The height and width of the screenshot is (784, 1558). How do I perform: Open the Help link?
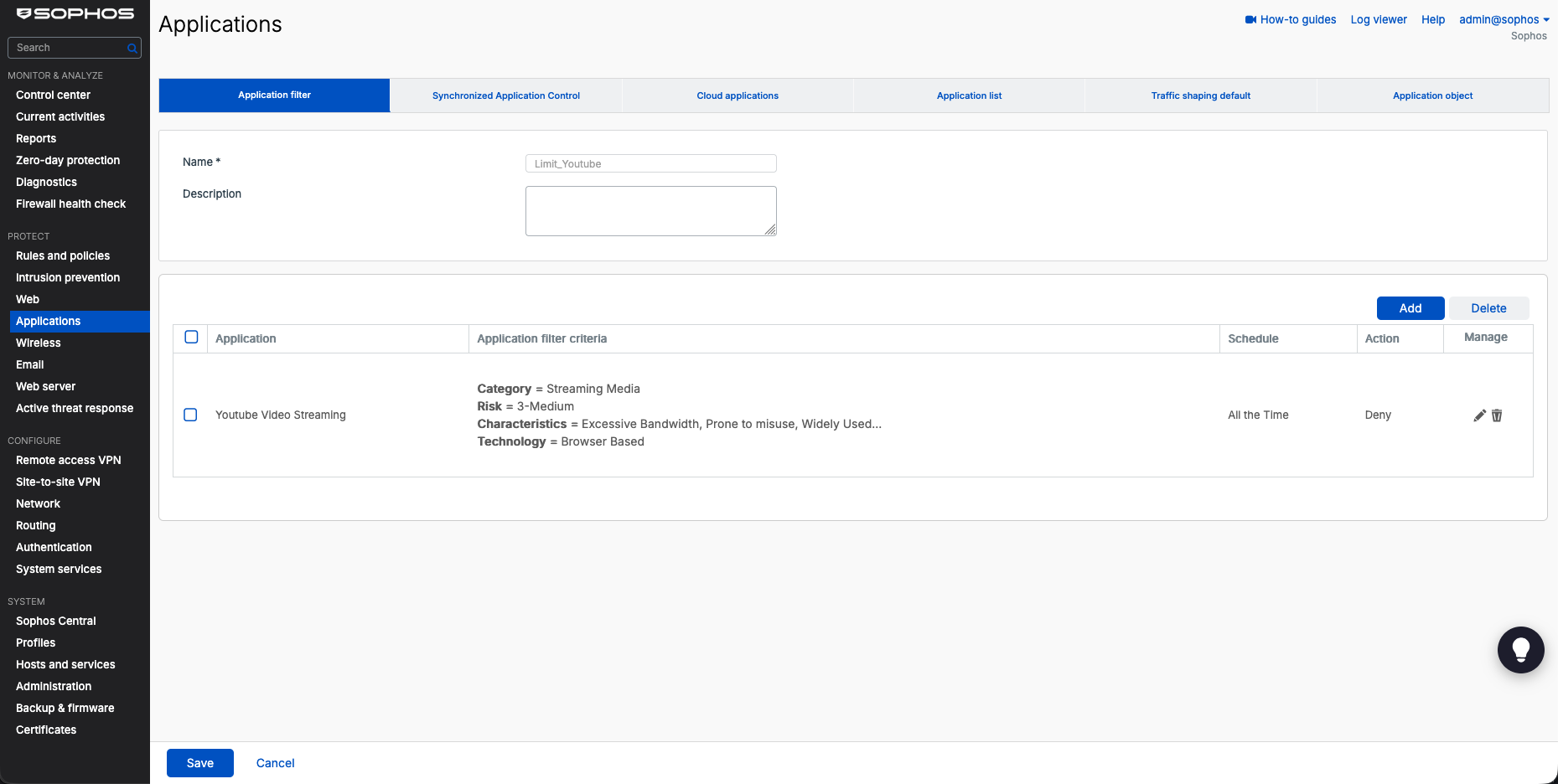coord(1433,20)
